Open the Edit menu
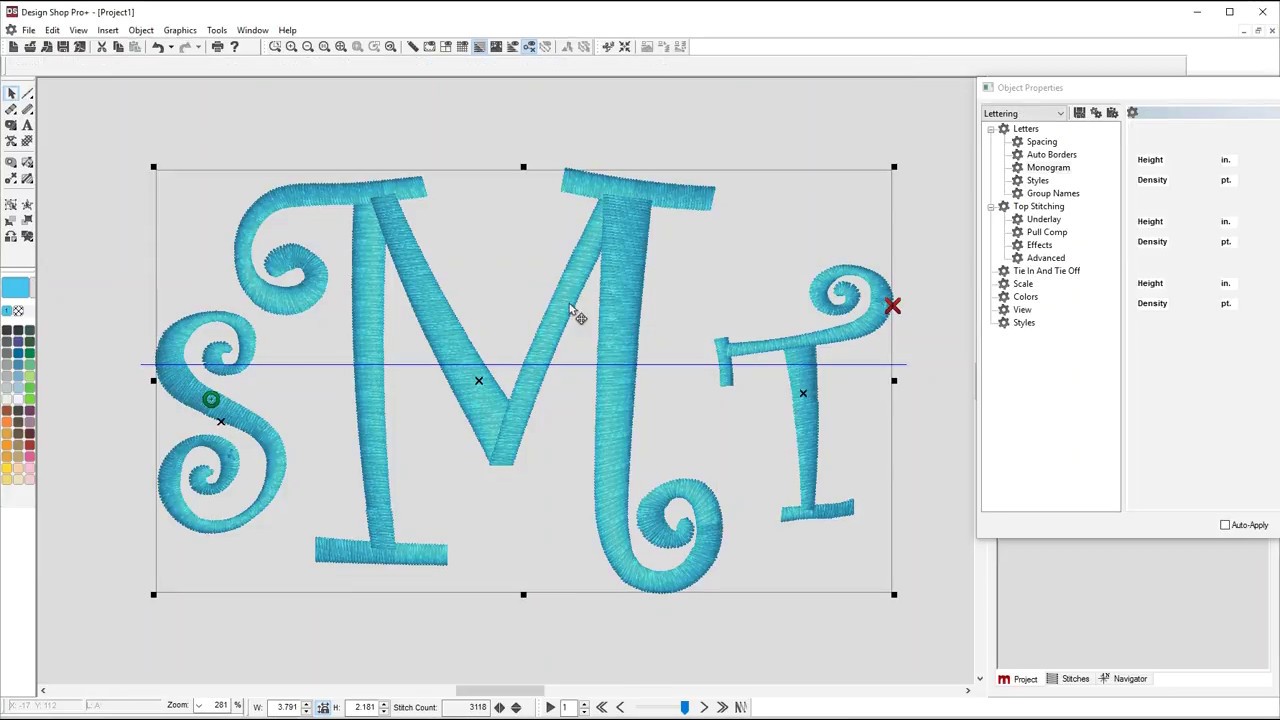 (52, 30)
